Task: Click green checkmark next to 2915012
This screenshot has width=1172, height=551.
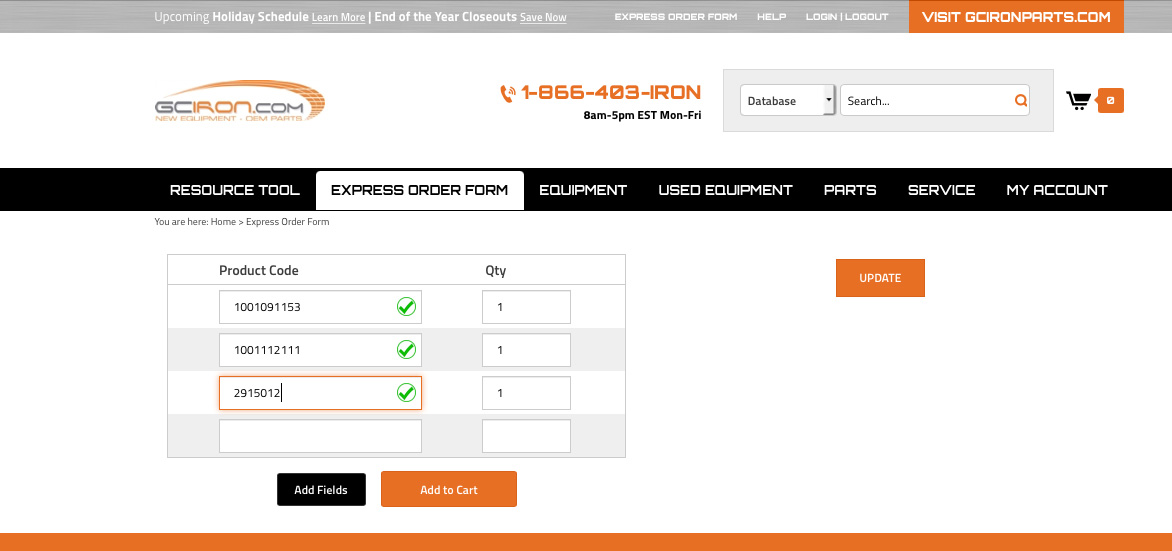Action: click(x=406, y=393)
